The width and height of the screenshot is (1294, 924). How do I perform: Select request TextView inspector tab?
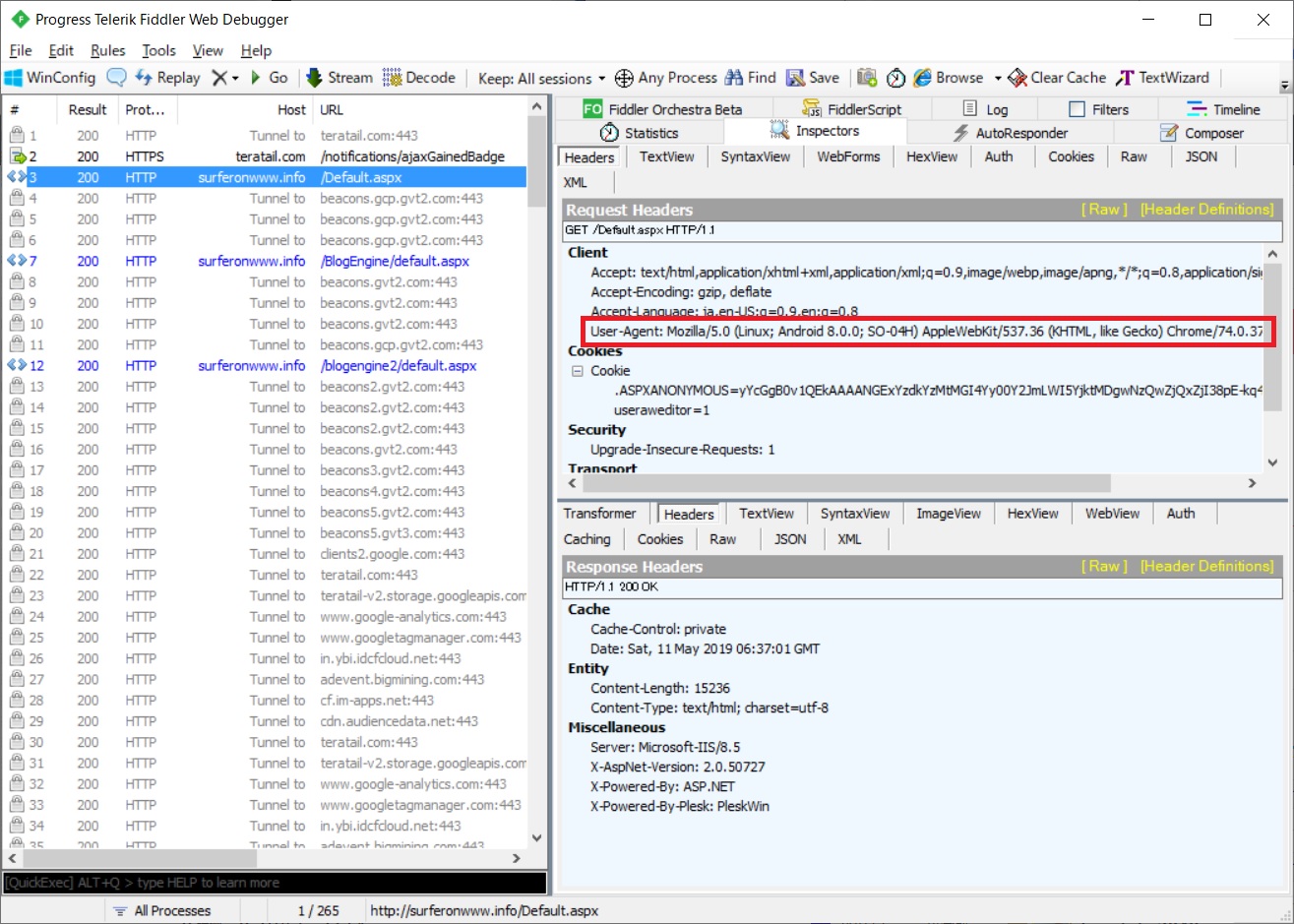(x=666, y=156)
